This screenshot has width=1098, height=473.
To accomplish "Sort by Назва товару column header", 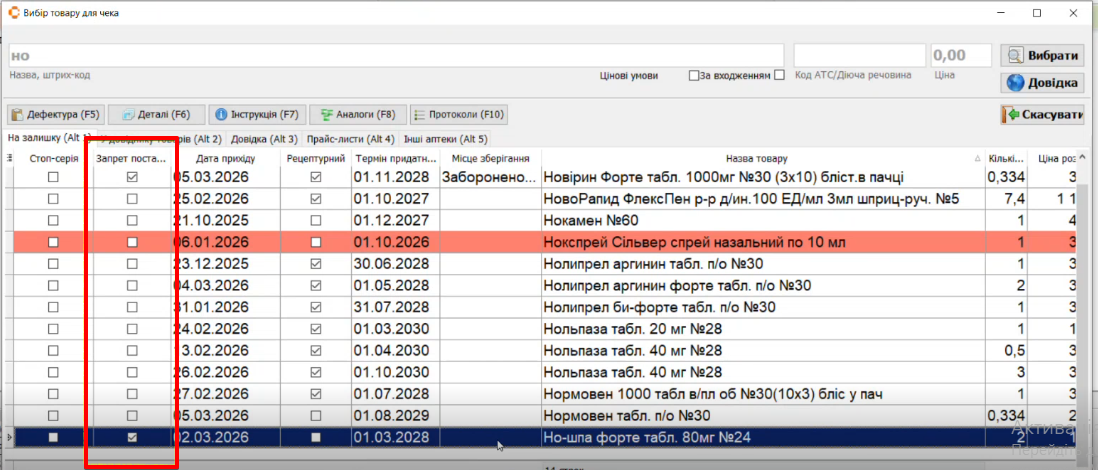I will pos(757,159).
